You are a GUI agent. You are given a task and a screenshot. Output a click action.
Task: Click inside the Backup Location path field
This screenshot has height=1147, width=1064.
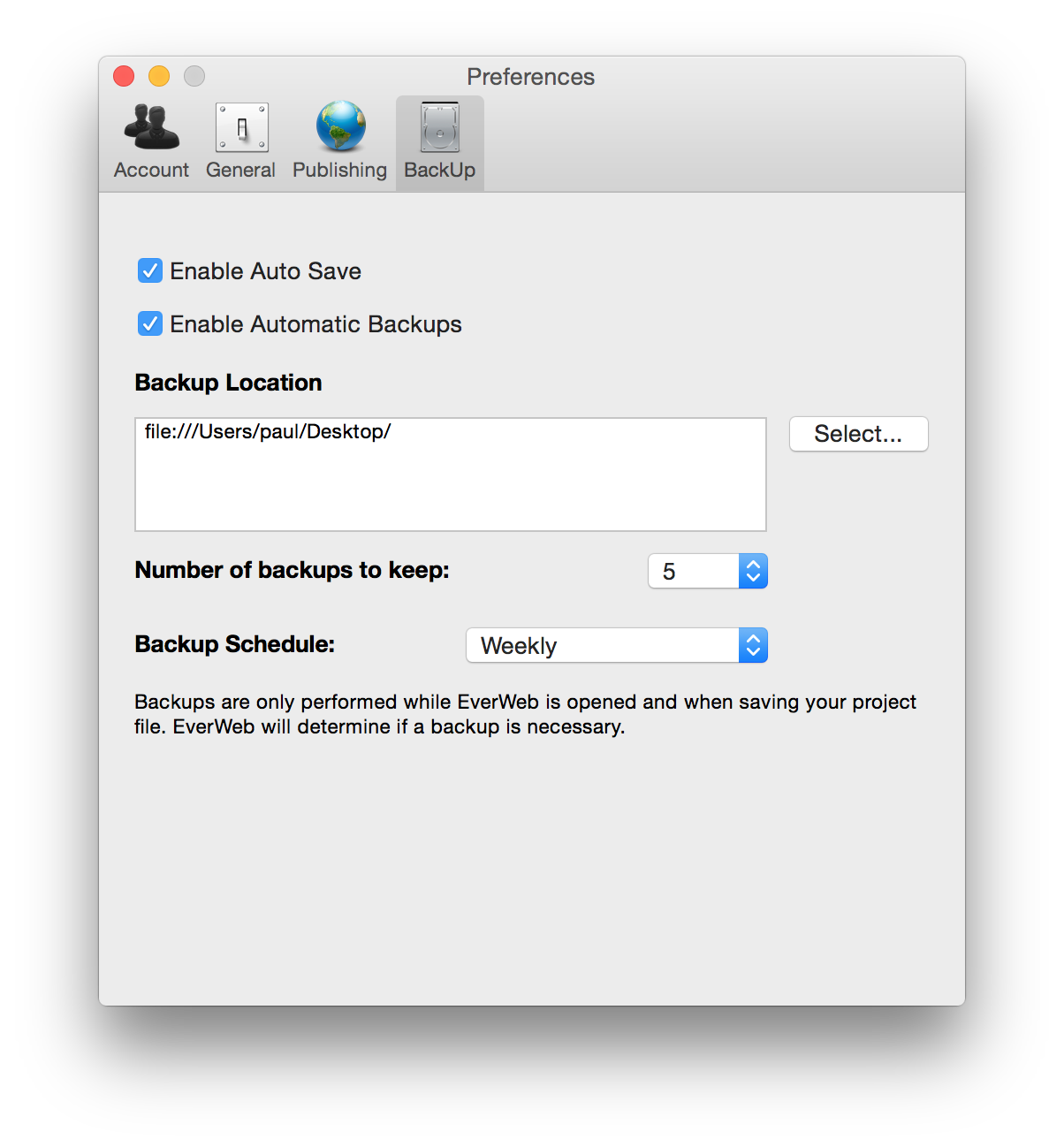(x=451, y=475)
